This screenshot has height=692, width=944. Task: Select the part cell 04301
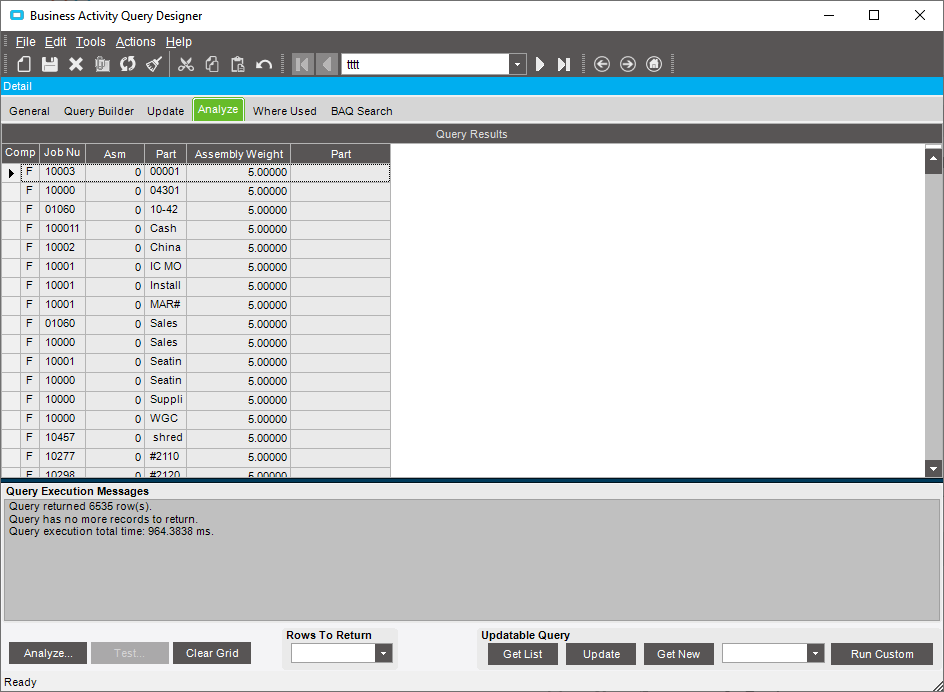point(166,191)
